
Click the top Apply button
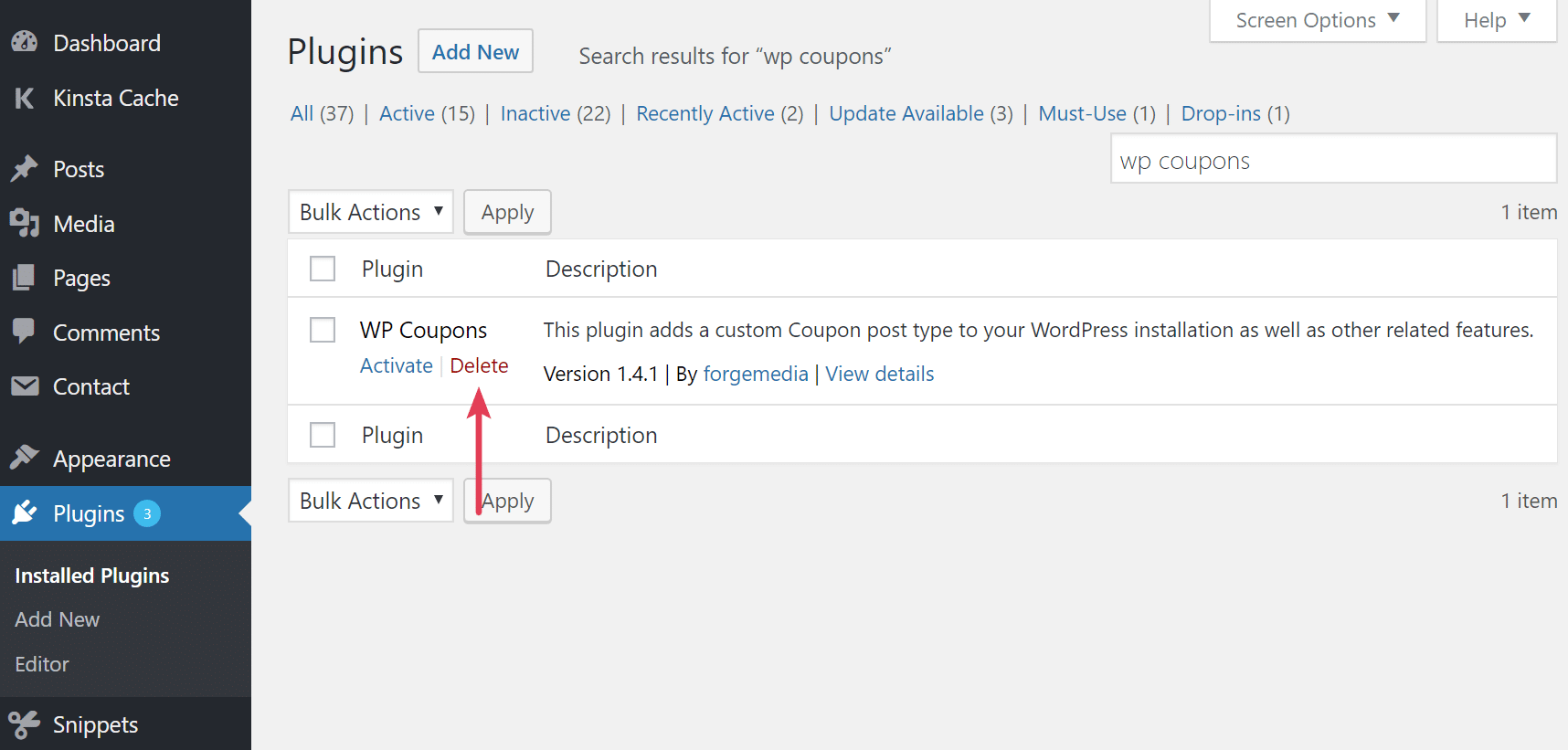tap(507, 212)
